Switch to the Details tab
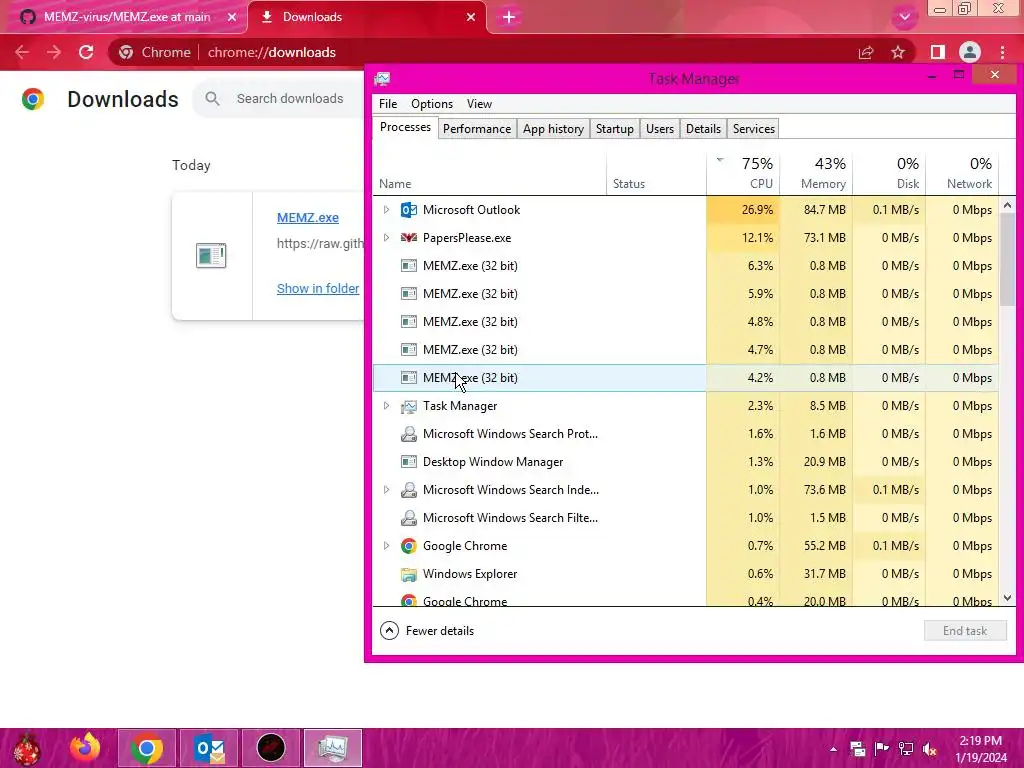1024x768 pixels. [x=703, y=129]
